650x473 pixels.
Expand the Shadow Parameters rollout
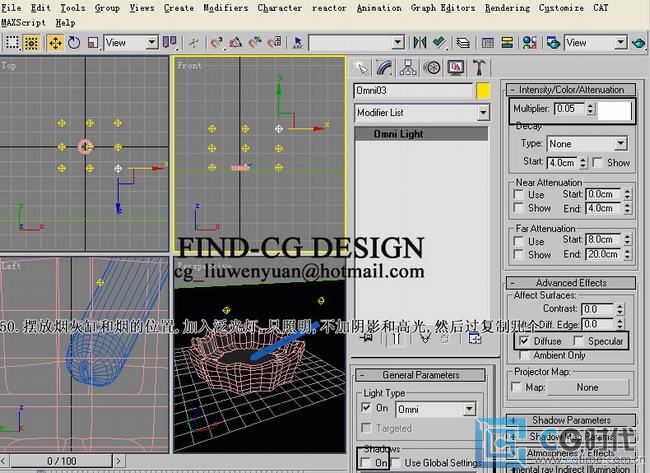pos(571,420)
